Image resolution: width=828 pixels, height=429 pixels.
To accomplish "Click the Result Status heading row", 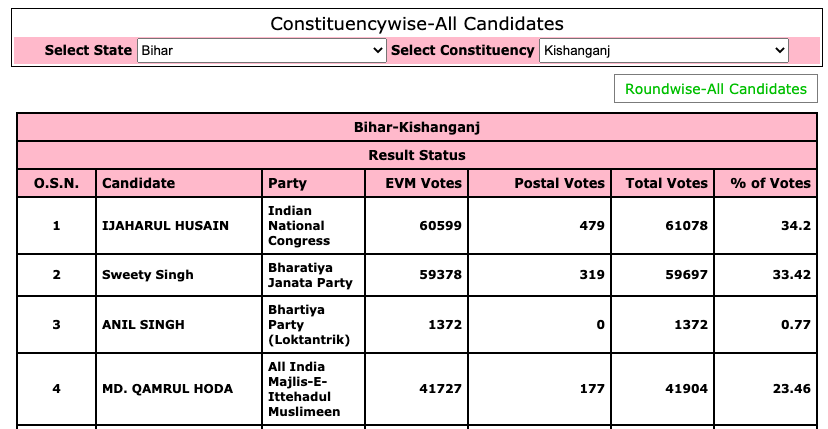I will [x=417, y=155].
